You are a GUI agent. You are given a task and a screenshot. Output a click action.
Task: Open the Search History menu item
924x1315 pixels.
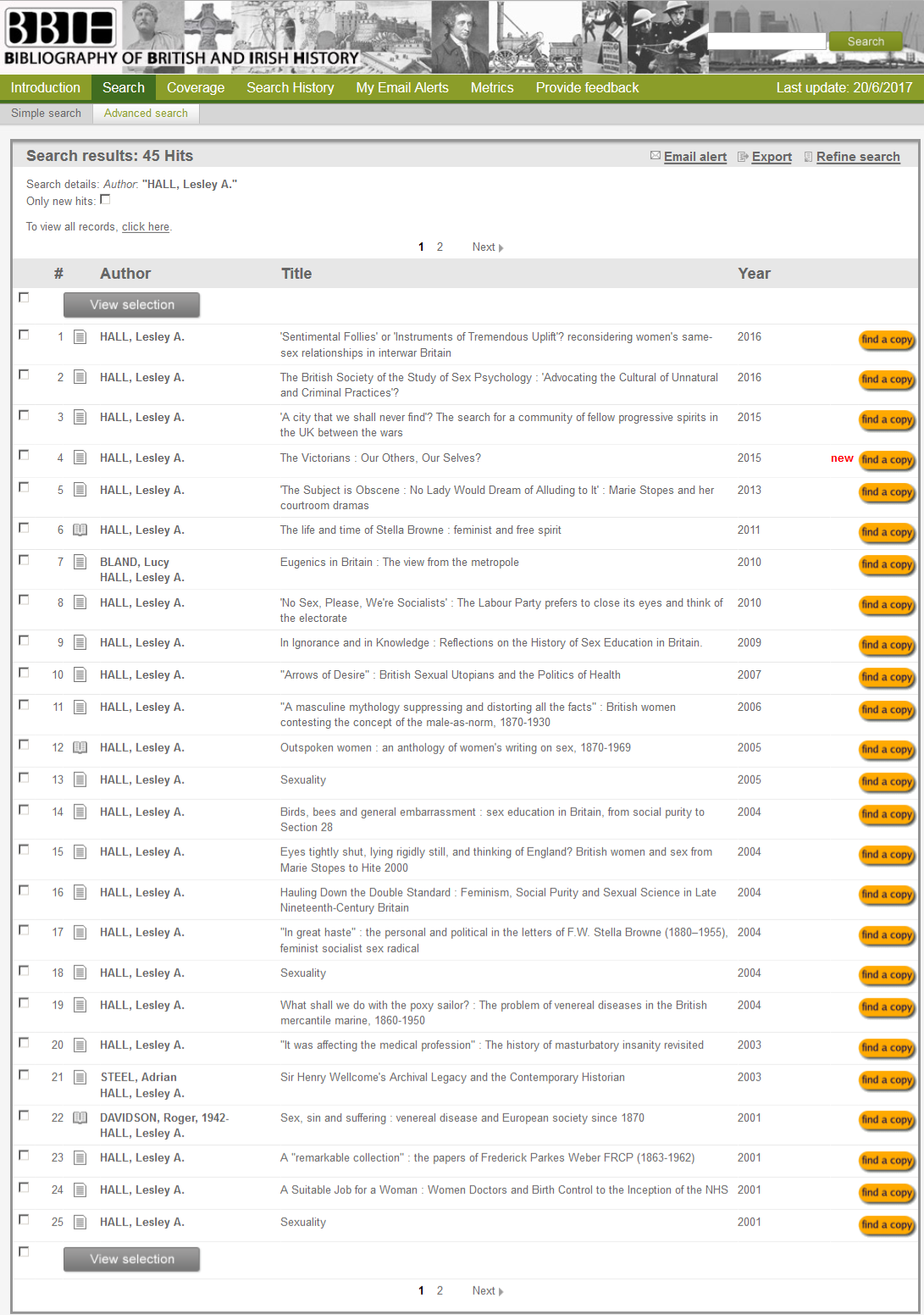pos(290,88)
